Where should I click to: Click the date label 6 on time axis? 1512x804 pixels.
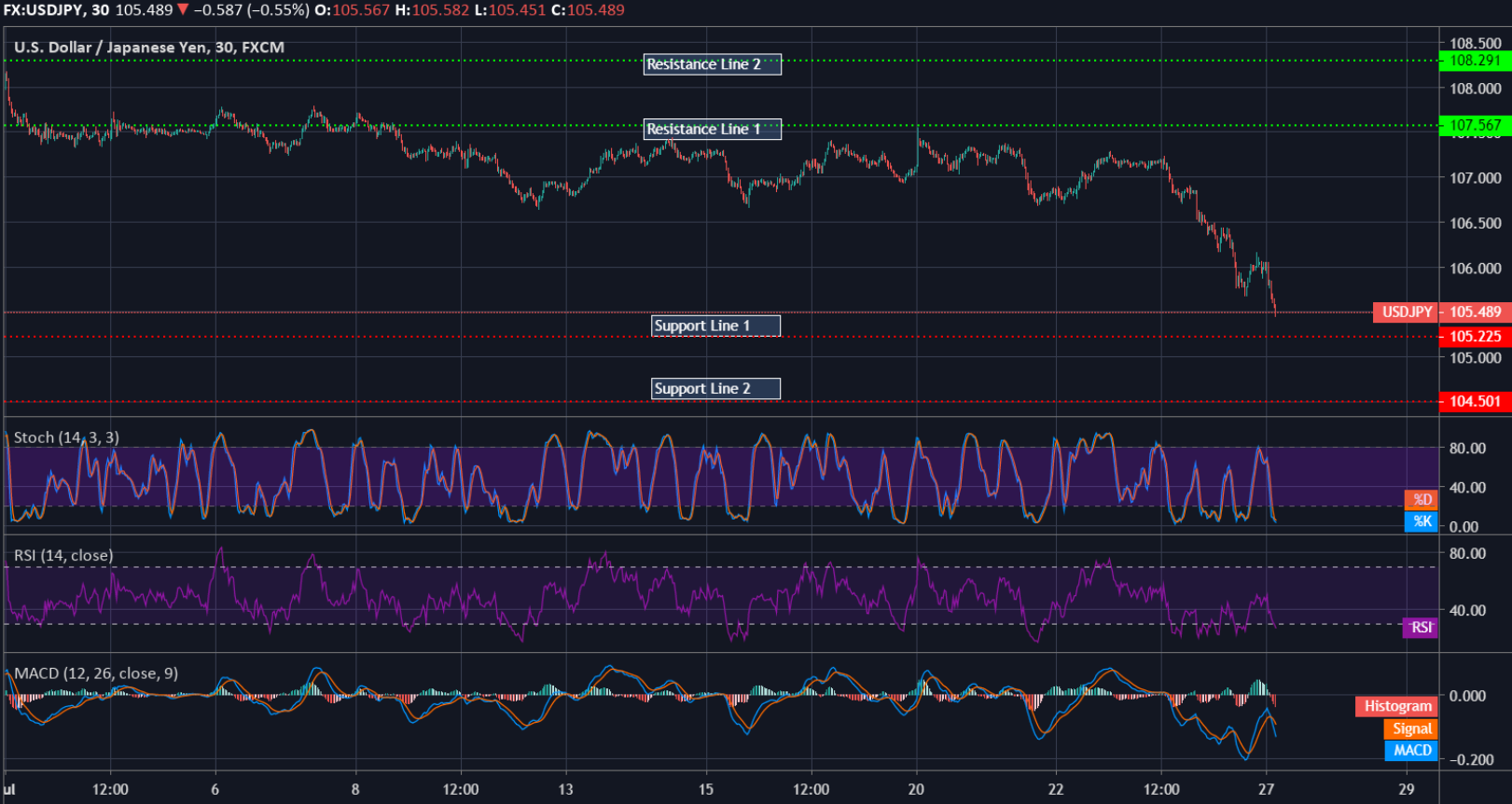coord(215,789)
